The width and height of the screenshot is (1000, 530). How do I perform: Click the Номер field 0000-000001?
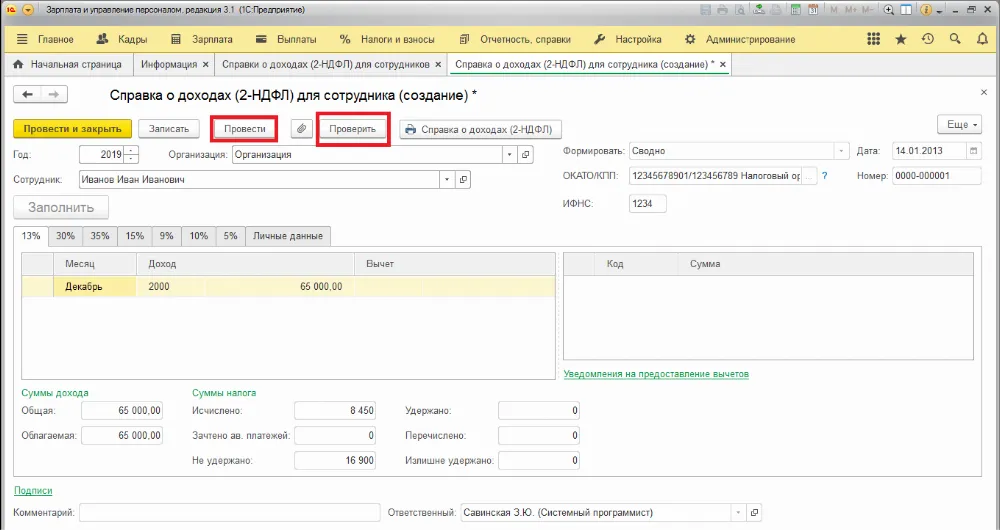pyautogui.click(x=936, y=176)
